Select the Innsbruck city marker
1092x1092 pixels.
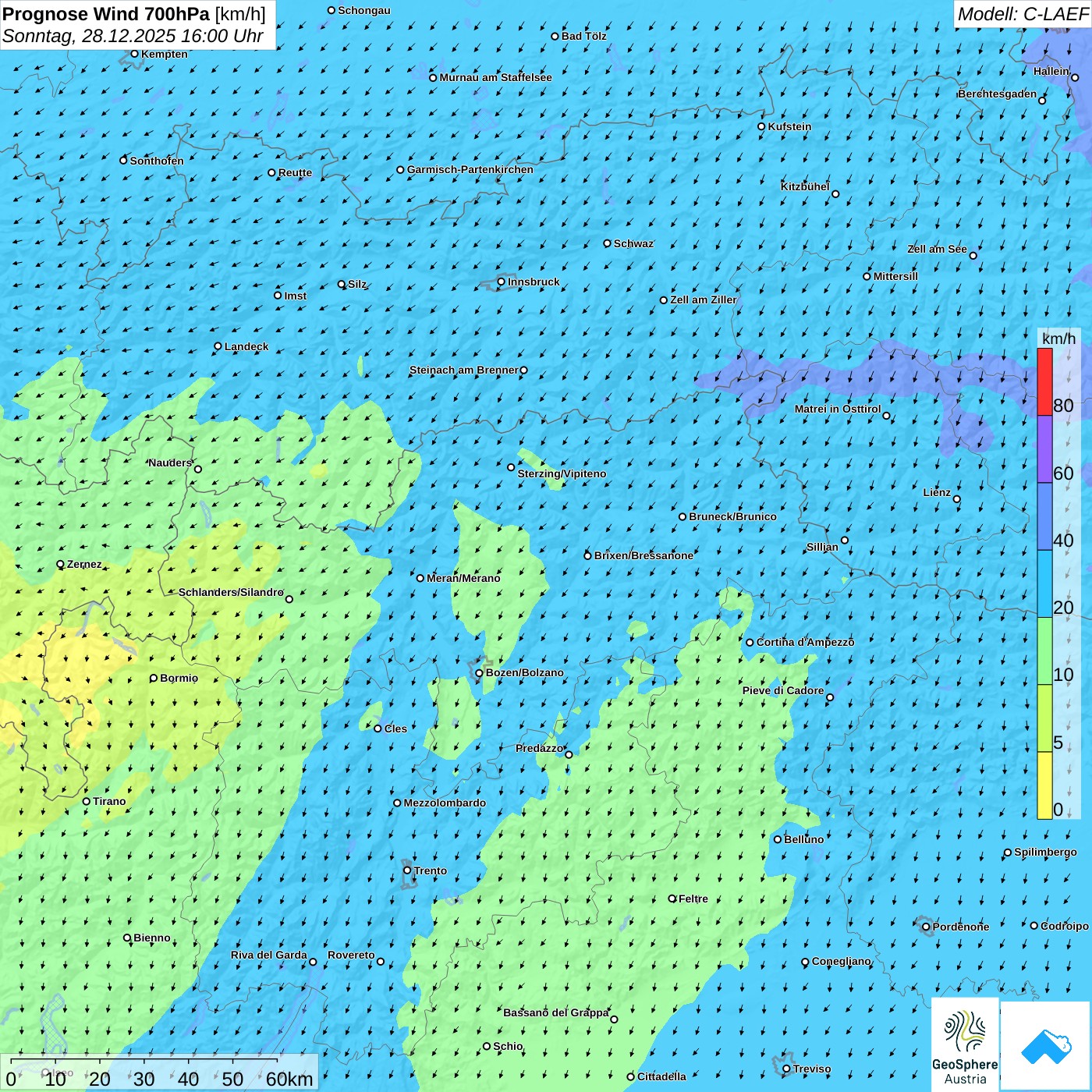click(502, 282)
